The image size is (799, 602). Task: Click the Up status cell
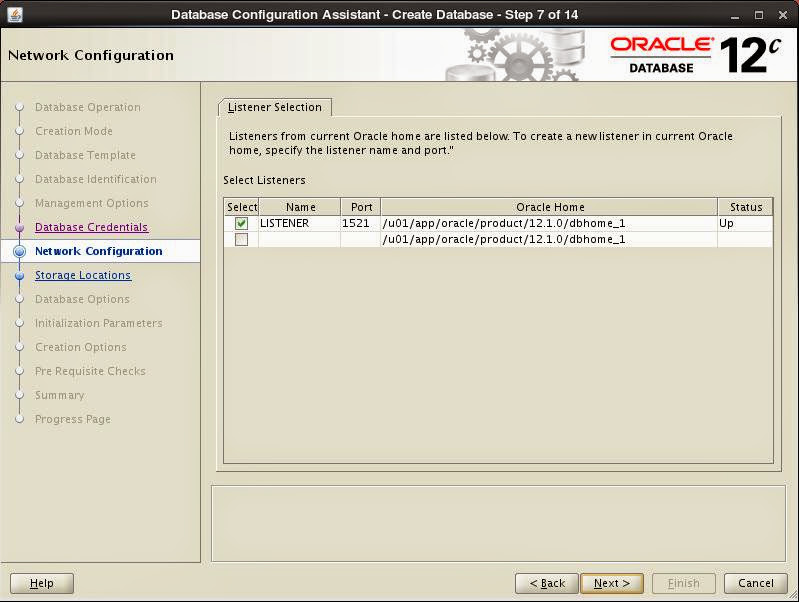pos(745,223)
